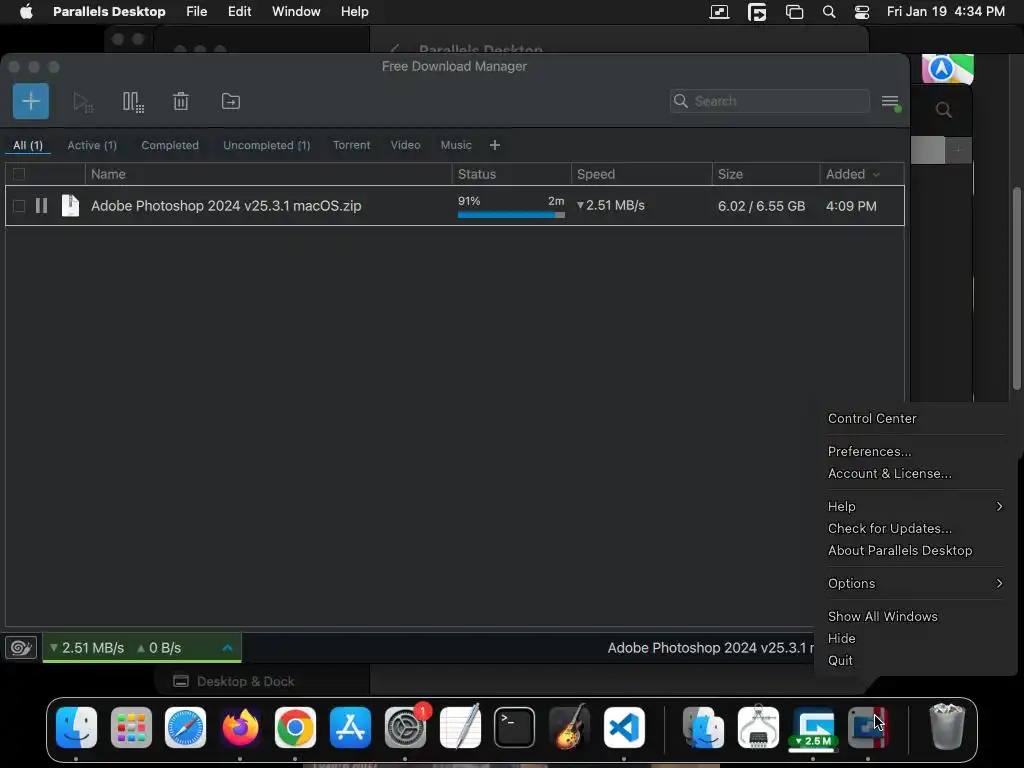Open Finder from the Dock

tap(76, 727)
